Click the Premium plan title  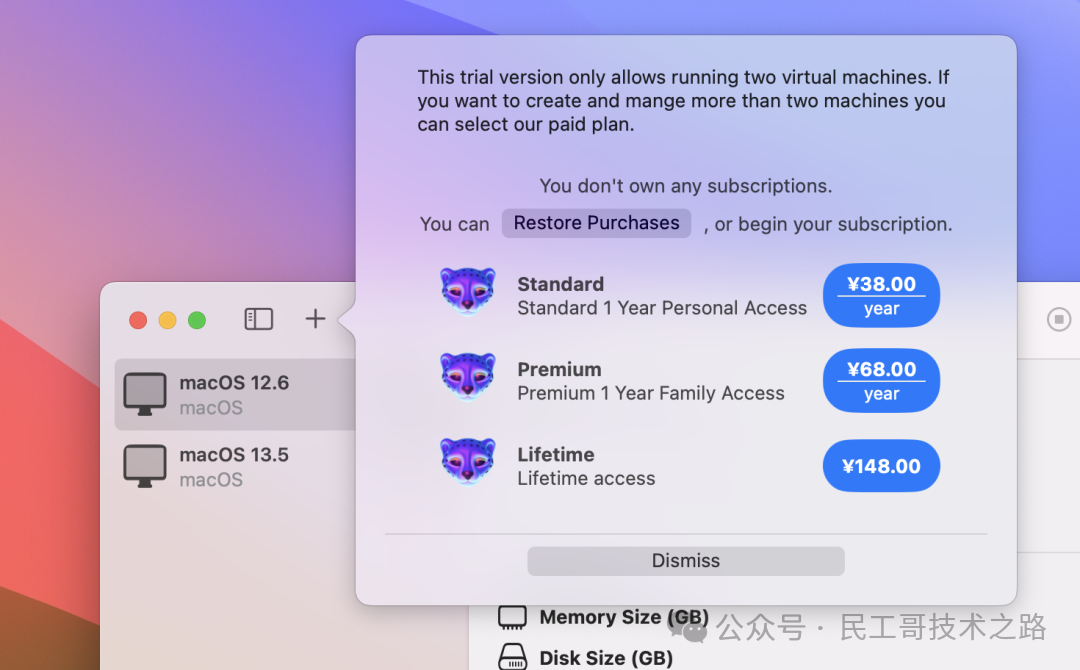(559, 369)
